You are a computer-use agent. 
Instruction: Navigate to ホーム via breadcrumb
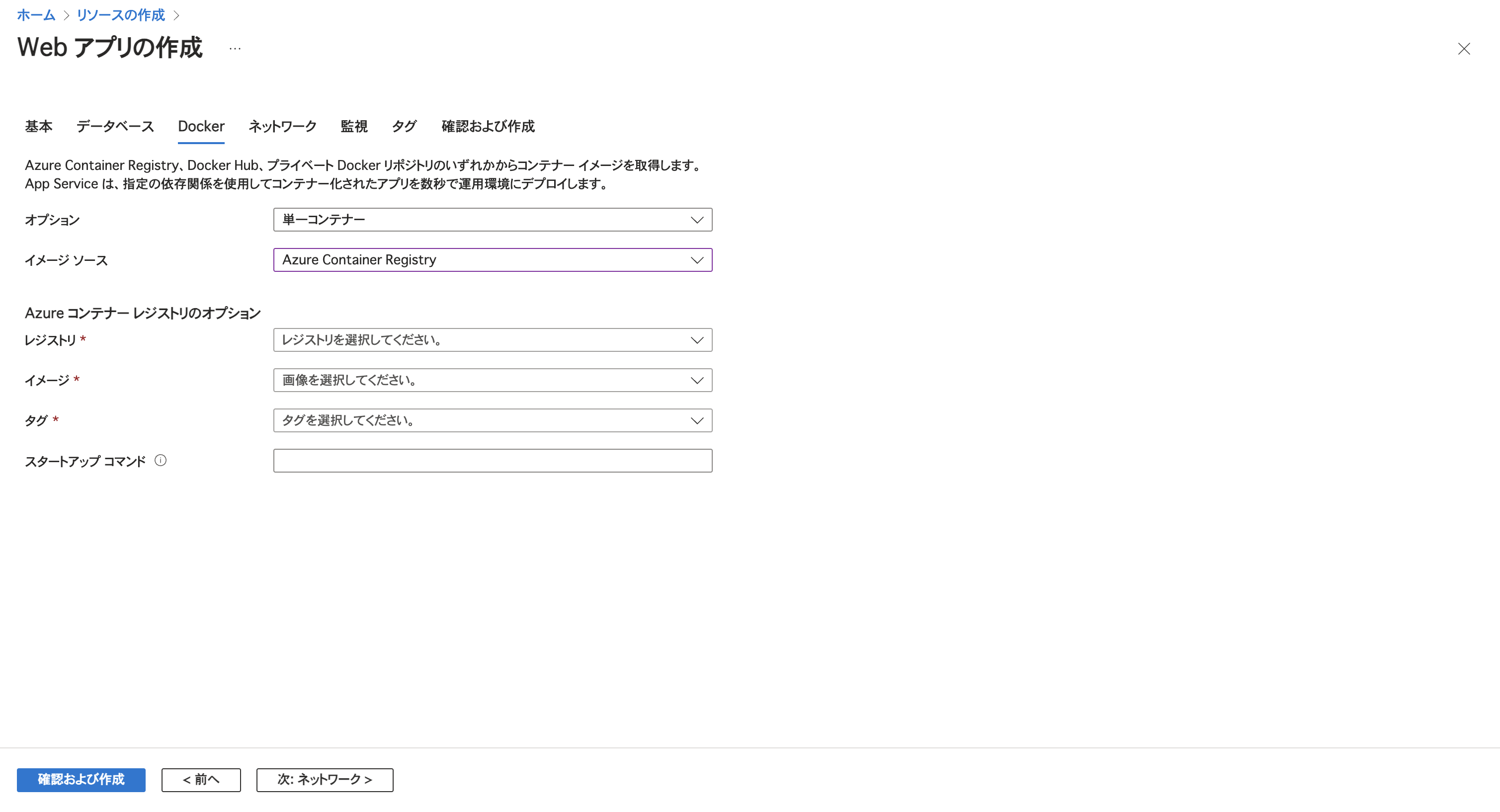coord(35,15)
